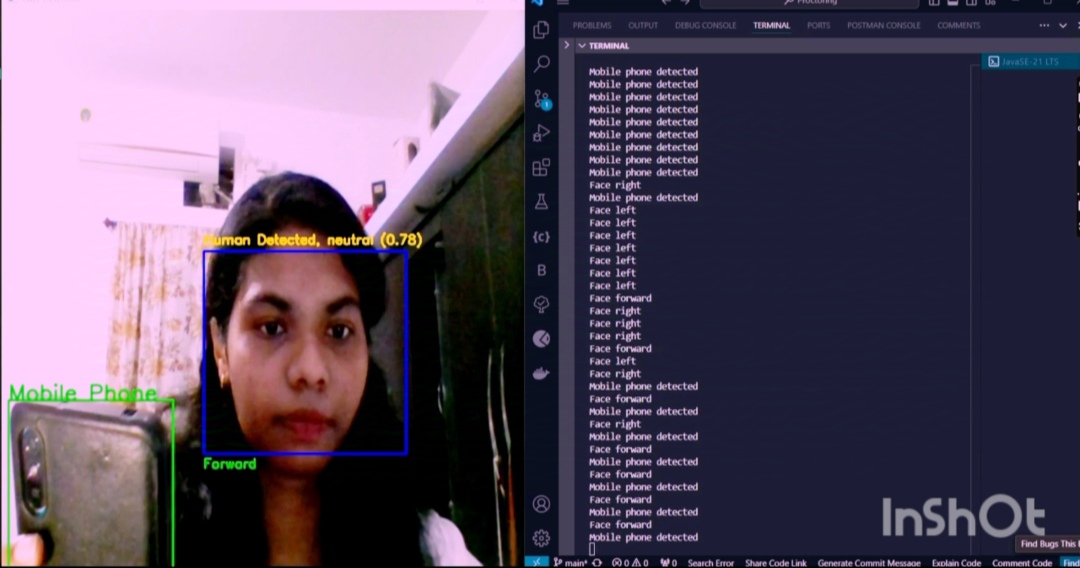This screenshot has width=1080, height=568.
Task: Open the Explorer view in the activity bar
Action: point(541,30)
